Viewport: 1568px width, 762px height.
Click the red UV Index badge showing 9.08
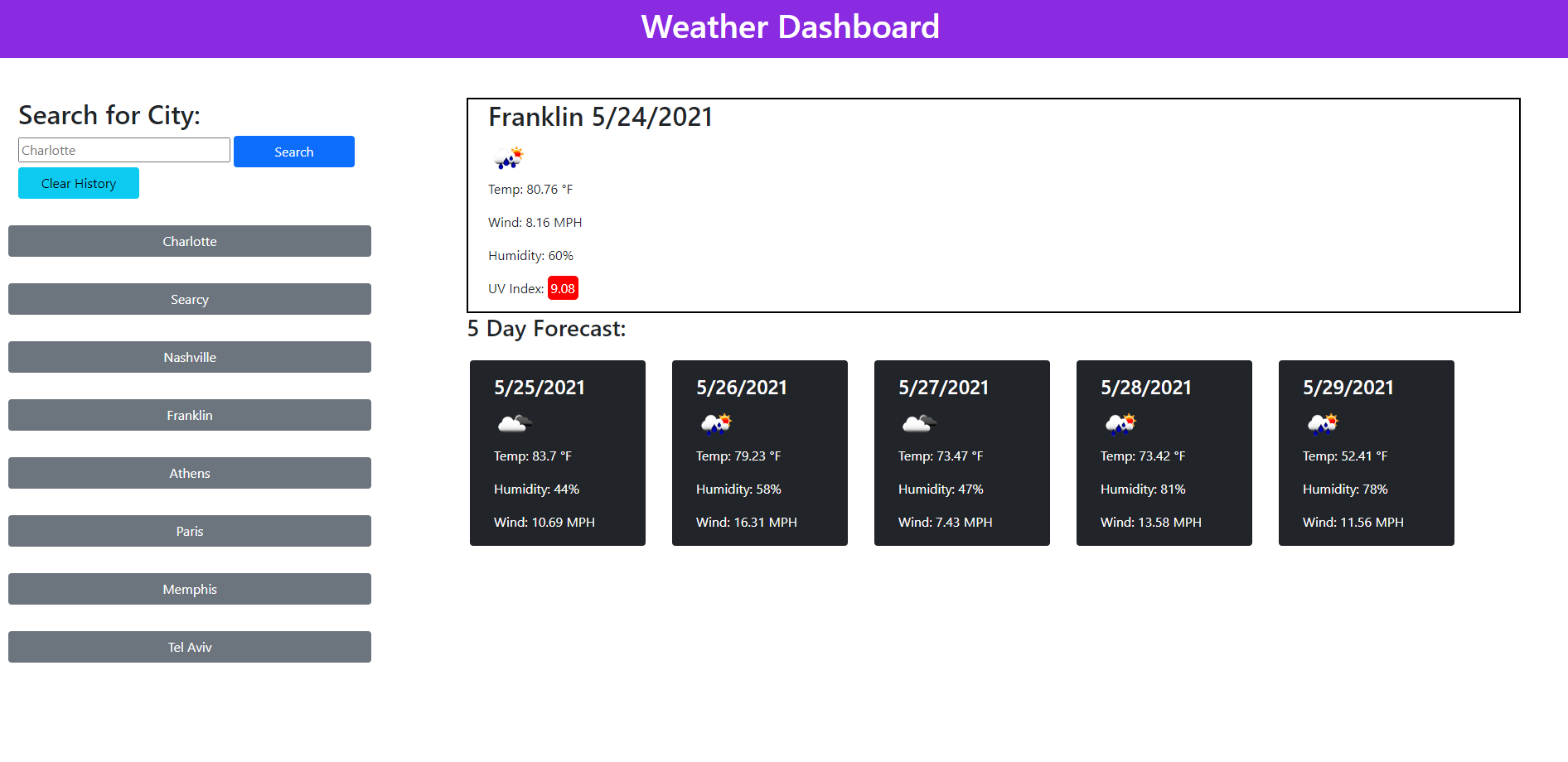(x=563, y=288)
